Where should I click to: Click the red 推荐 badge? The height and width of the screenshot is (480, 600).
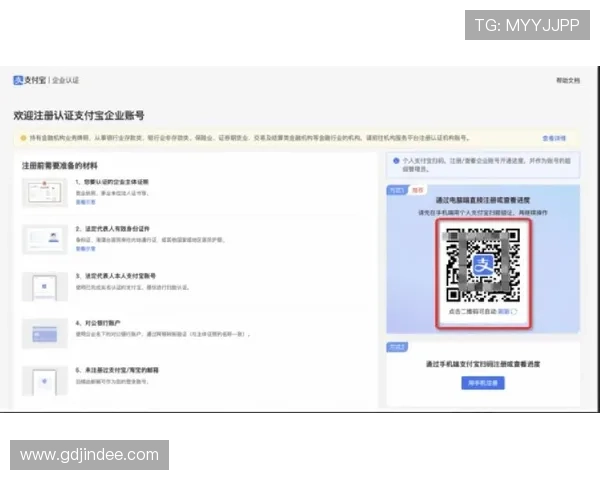click(417, 190)
